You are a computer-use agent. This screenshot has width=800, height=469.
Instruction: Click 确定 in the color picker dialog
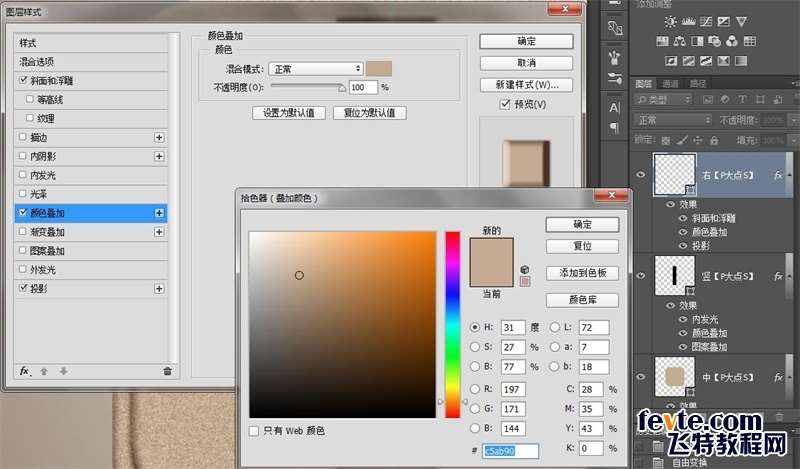[582, 224]
